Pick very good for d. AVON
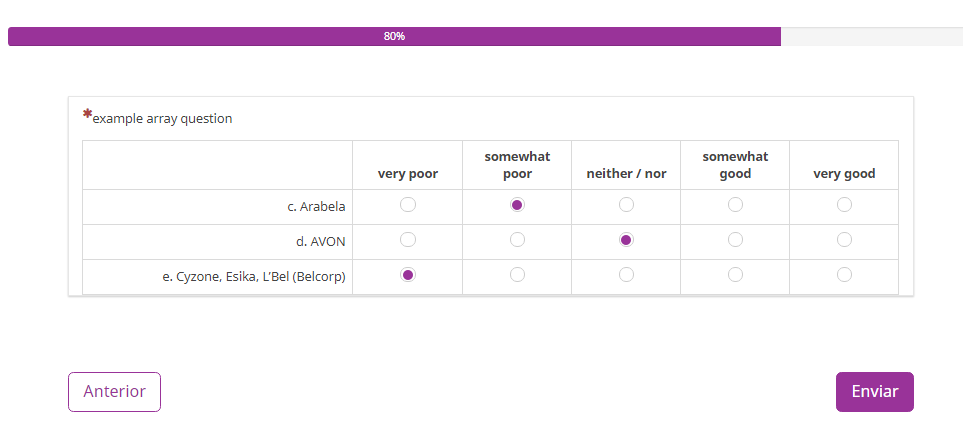Image resolution: width=963 pixels, height=436 pixels. point(844,239)
